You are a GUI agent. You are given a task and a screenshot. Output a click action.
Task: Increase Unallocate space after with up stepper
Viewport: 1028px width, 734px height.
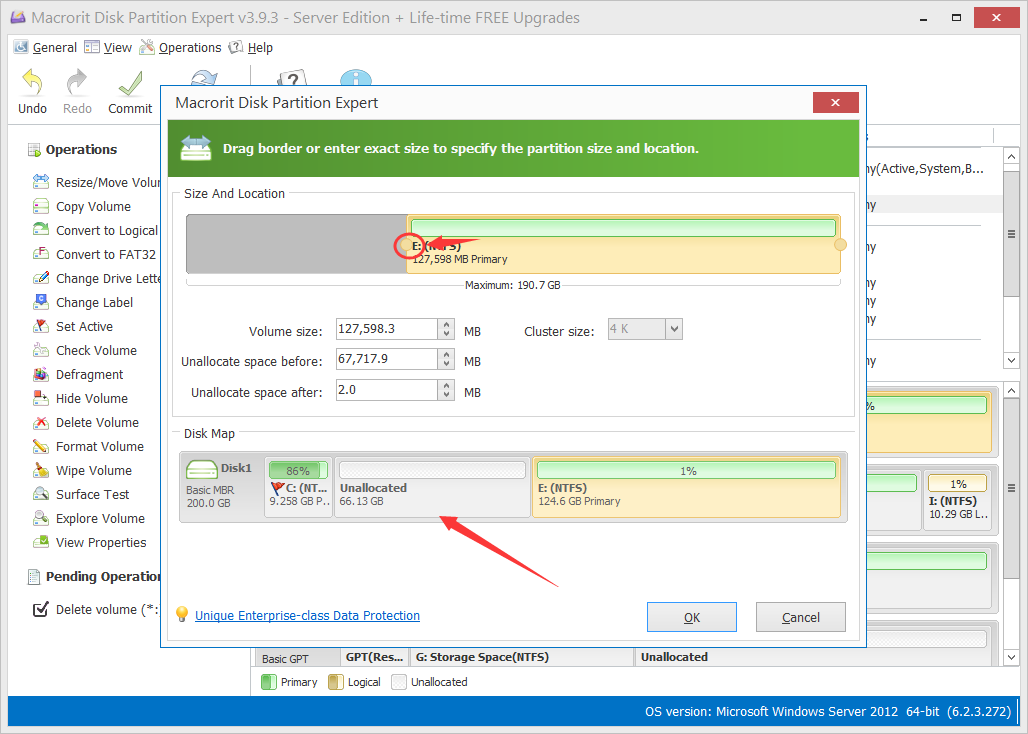(446, 385)
